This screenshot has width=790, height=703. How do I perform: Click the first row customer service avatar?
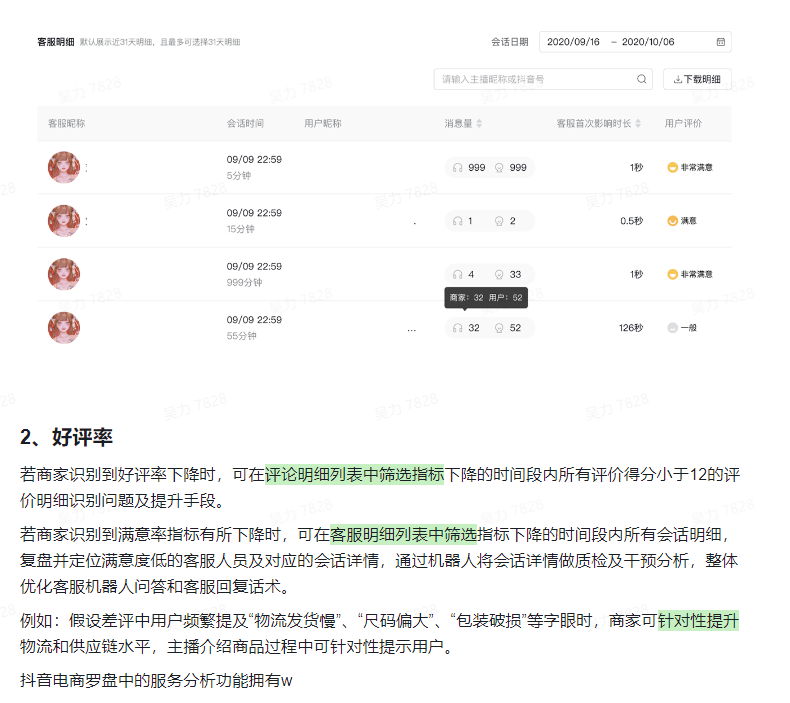click(x=64, y=167)
